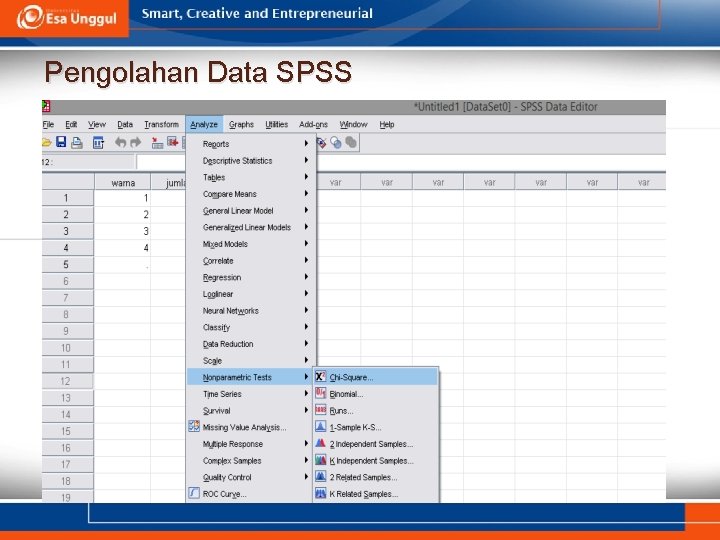Choose Complex Samples in the Analyze menu
Screen dimensions: 720x540
pos(250,461)
